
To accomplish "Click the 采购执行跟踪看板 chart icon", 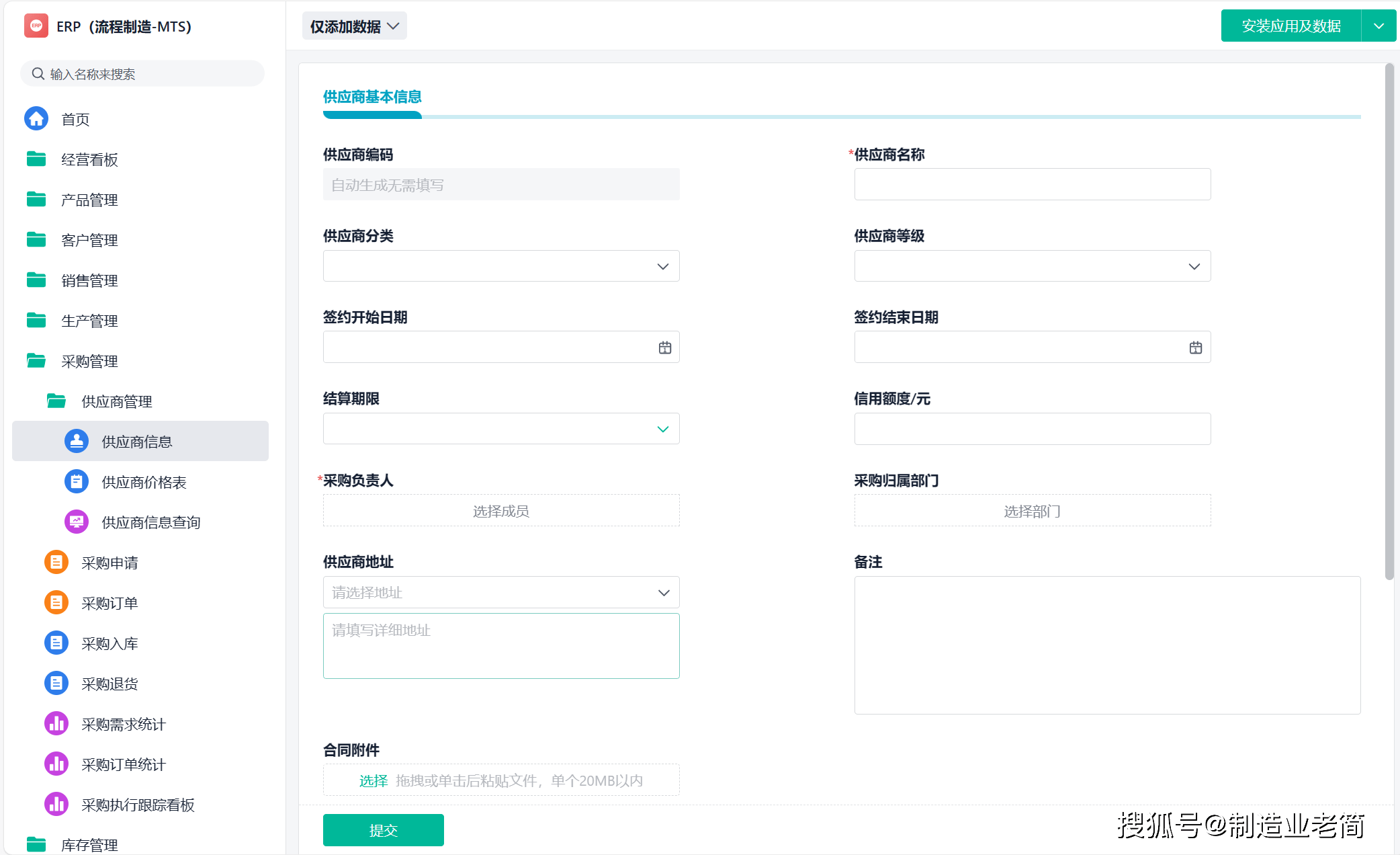I will tap(56, 805).
